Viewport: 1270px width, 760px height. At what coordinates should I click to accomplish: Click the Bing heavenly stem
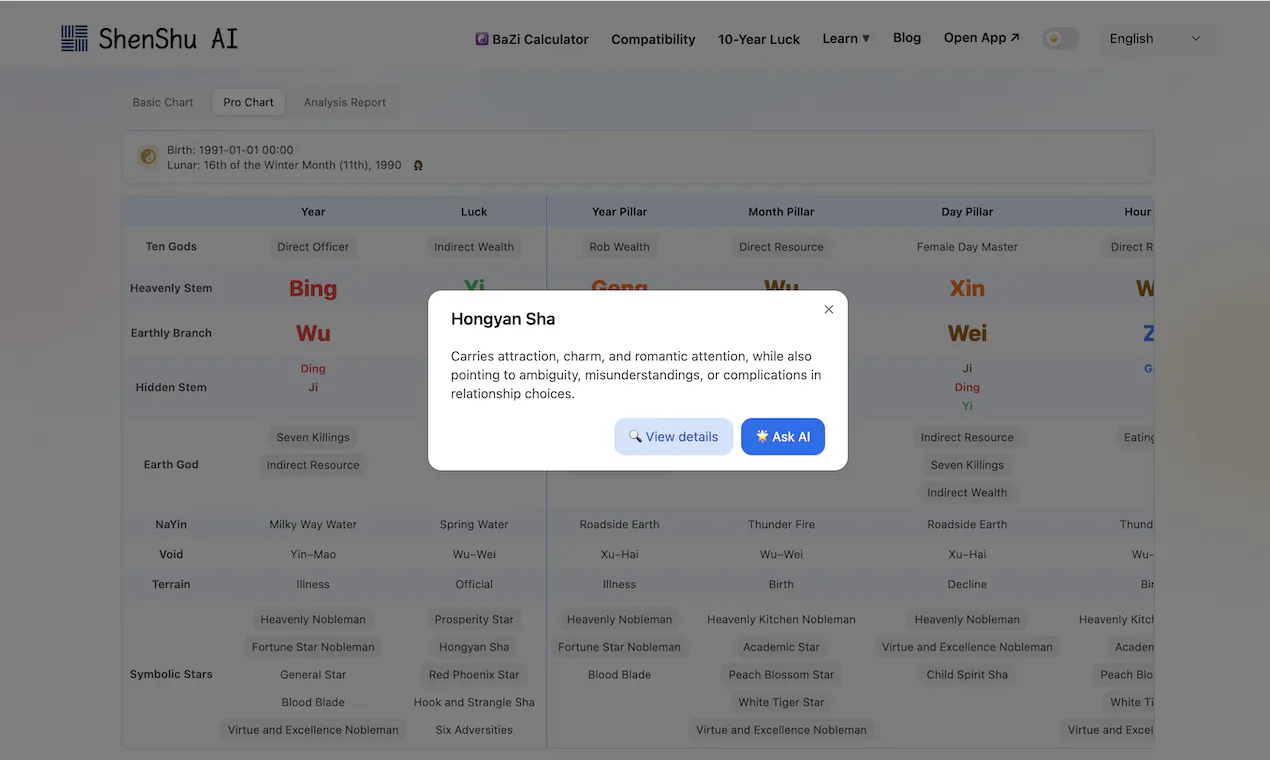[x=313, y=288]
